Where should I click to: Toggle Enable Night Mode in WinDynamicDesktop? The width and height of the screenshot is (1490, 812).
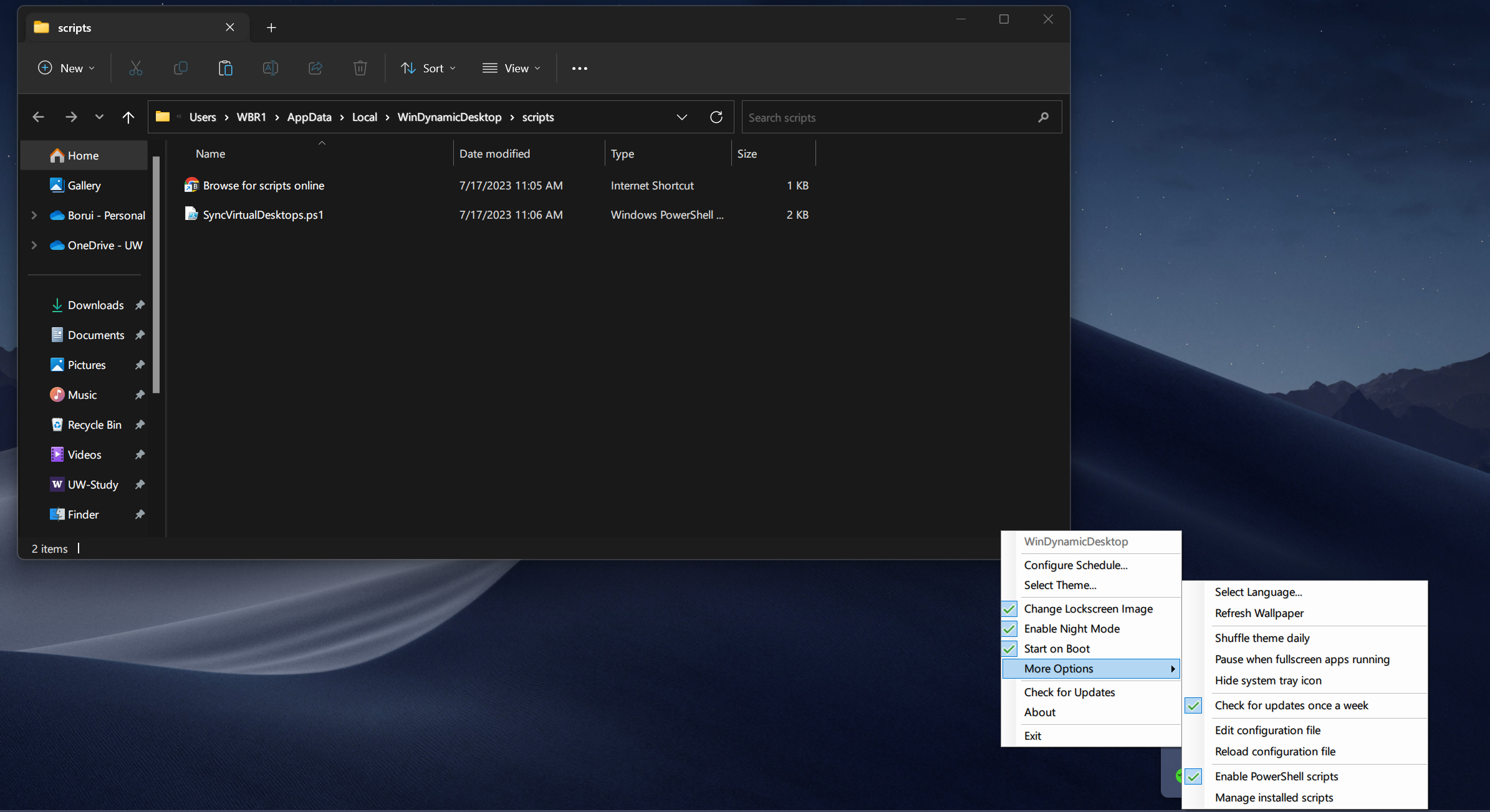coord(1072,628)
